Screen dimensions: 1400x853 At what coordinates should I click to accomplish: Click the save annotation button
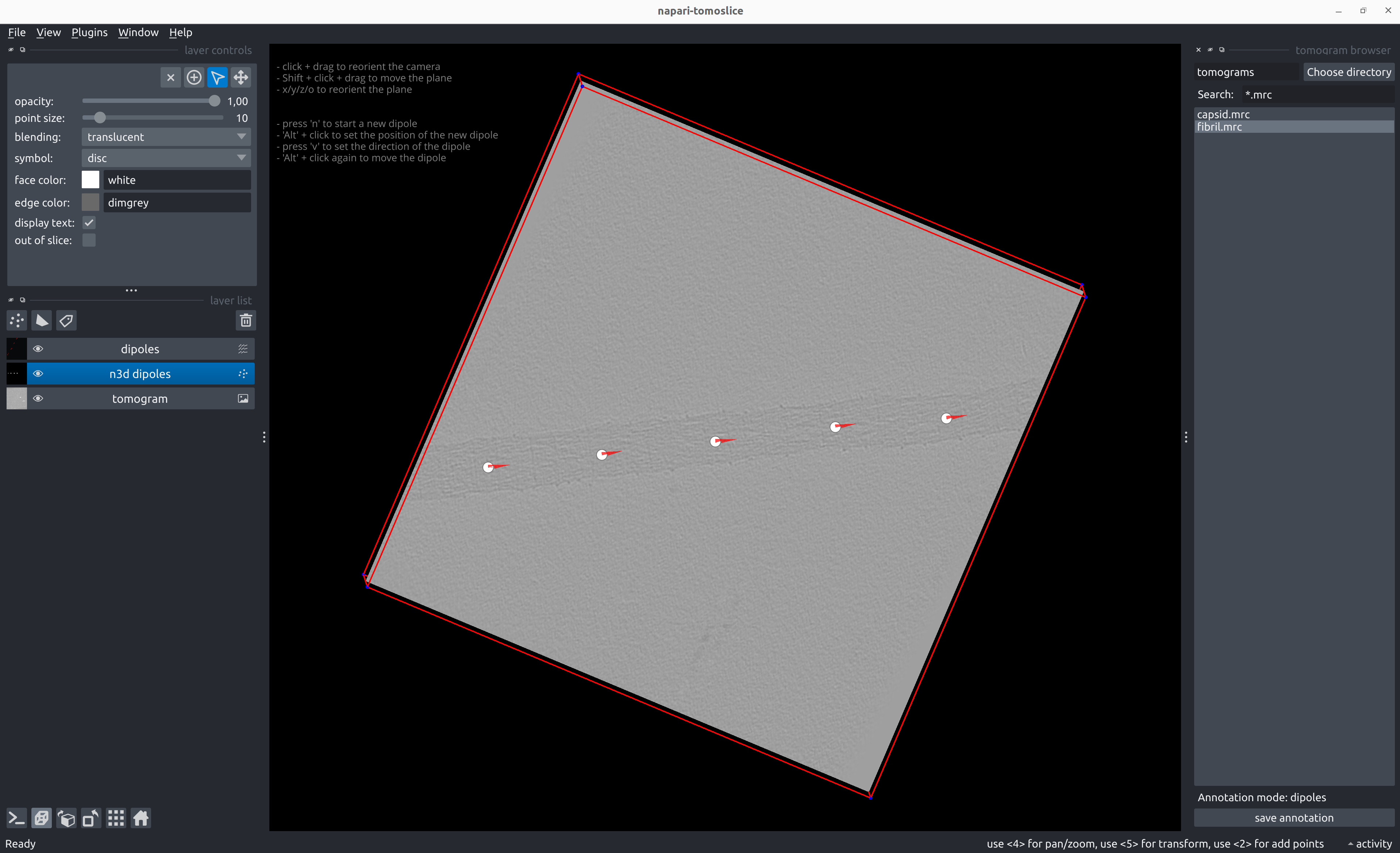[x=1294, y=818]
